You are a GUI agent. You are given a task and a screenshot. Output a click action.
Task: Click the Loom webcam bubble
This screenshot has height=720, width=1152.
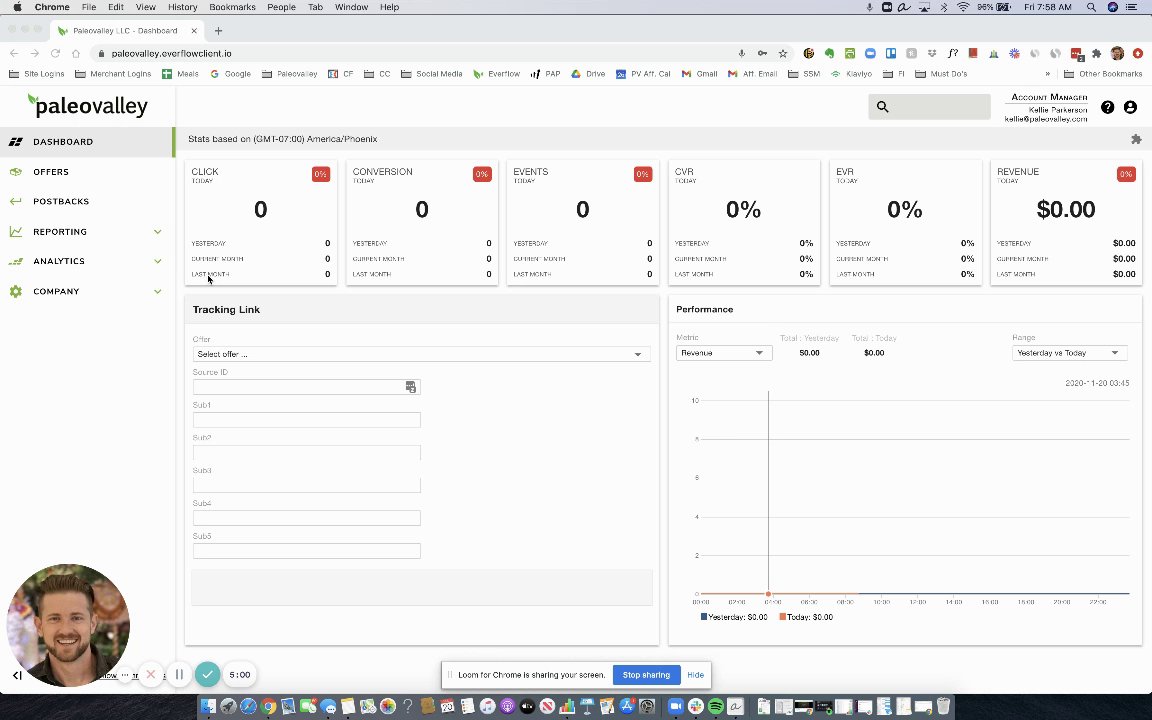point(68,625)
